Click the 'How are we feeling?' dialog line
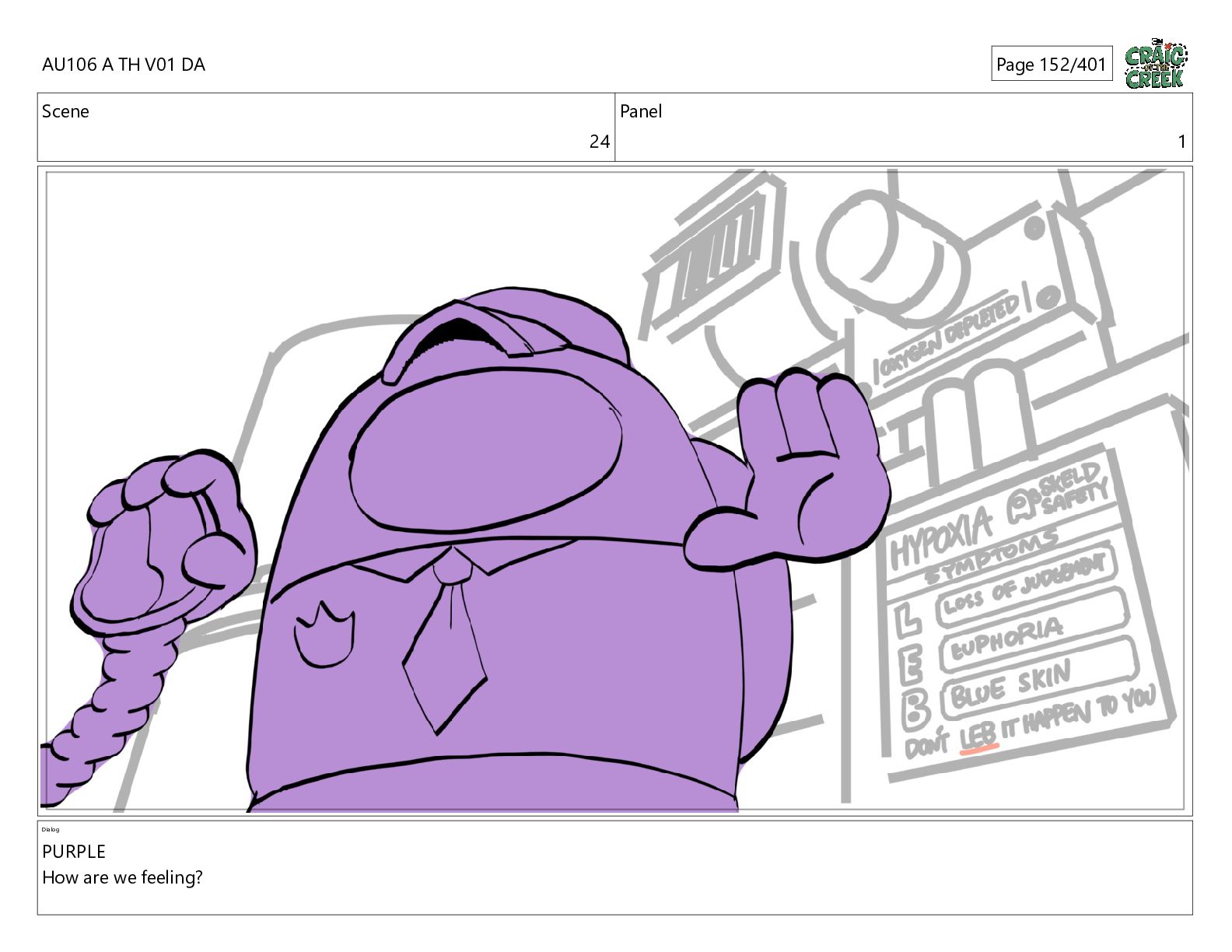This screenshot has width=1232, height=952. coord(122,877)
